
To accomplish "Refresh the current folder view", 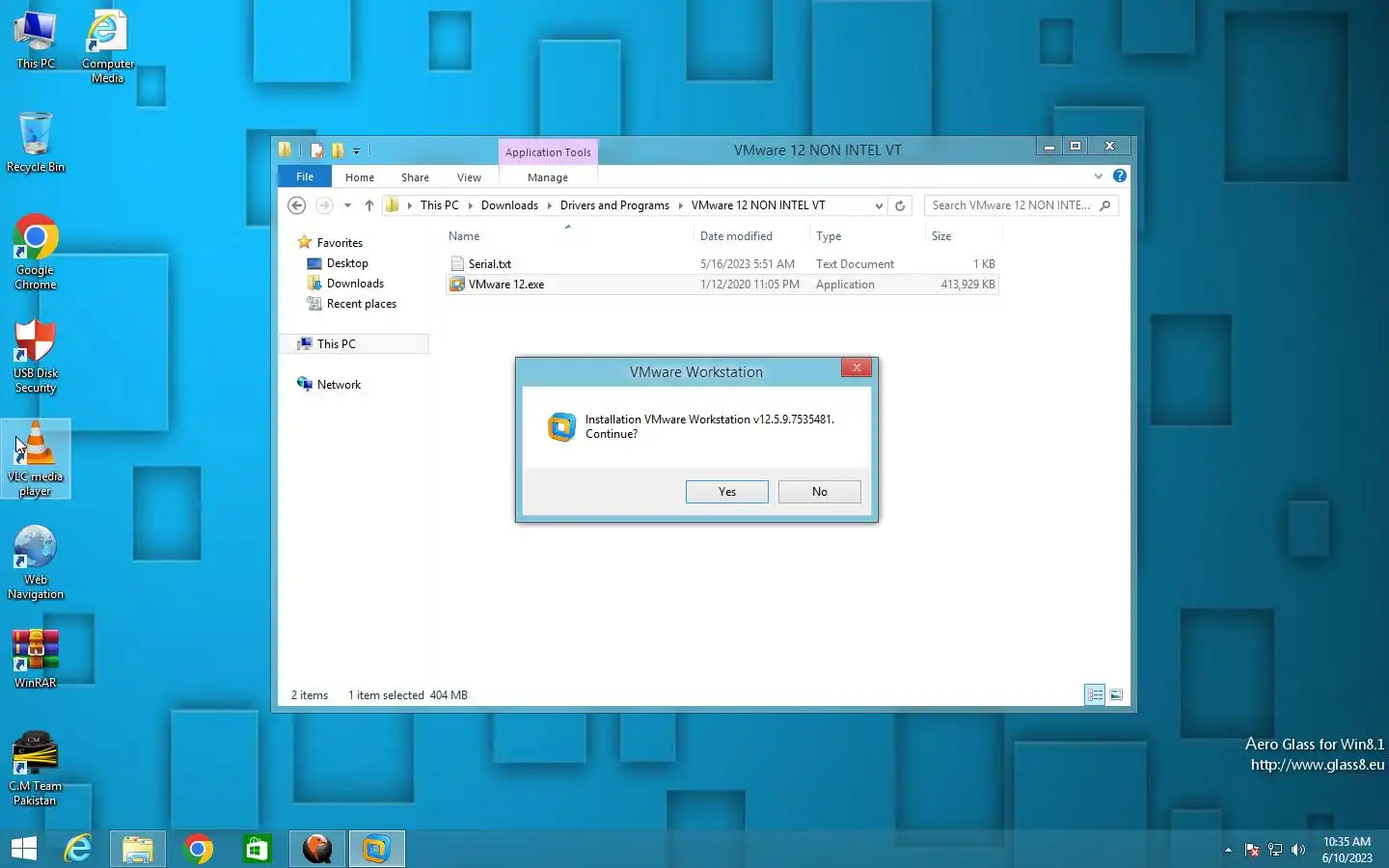I will tap(900, 205).
